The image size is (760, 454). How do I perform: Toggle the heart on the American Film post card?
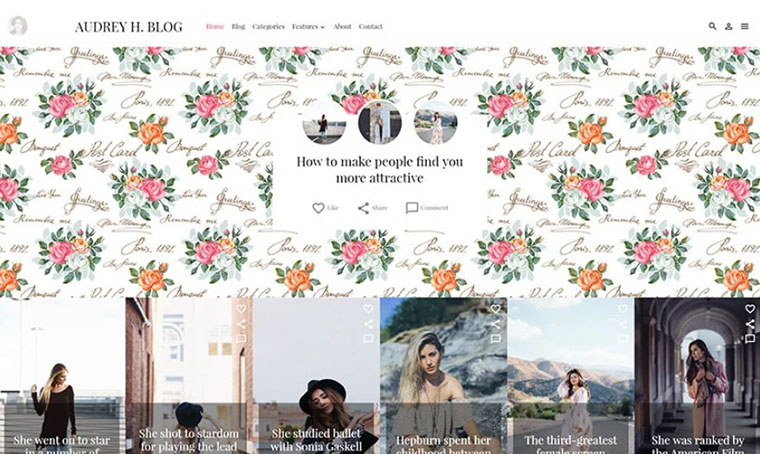[x=750, y=309]
